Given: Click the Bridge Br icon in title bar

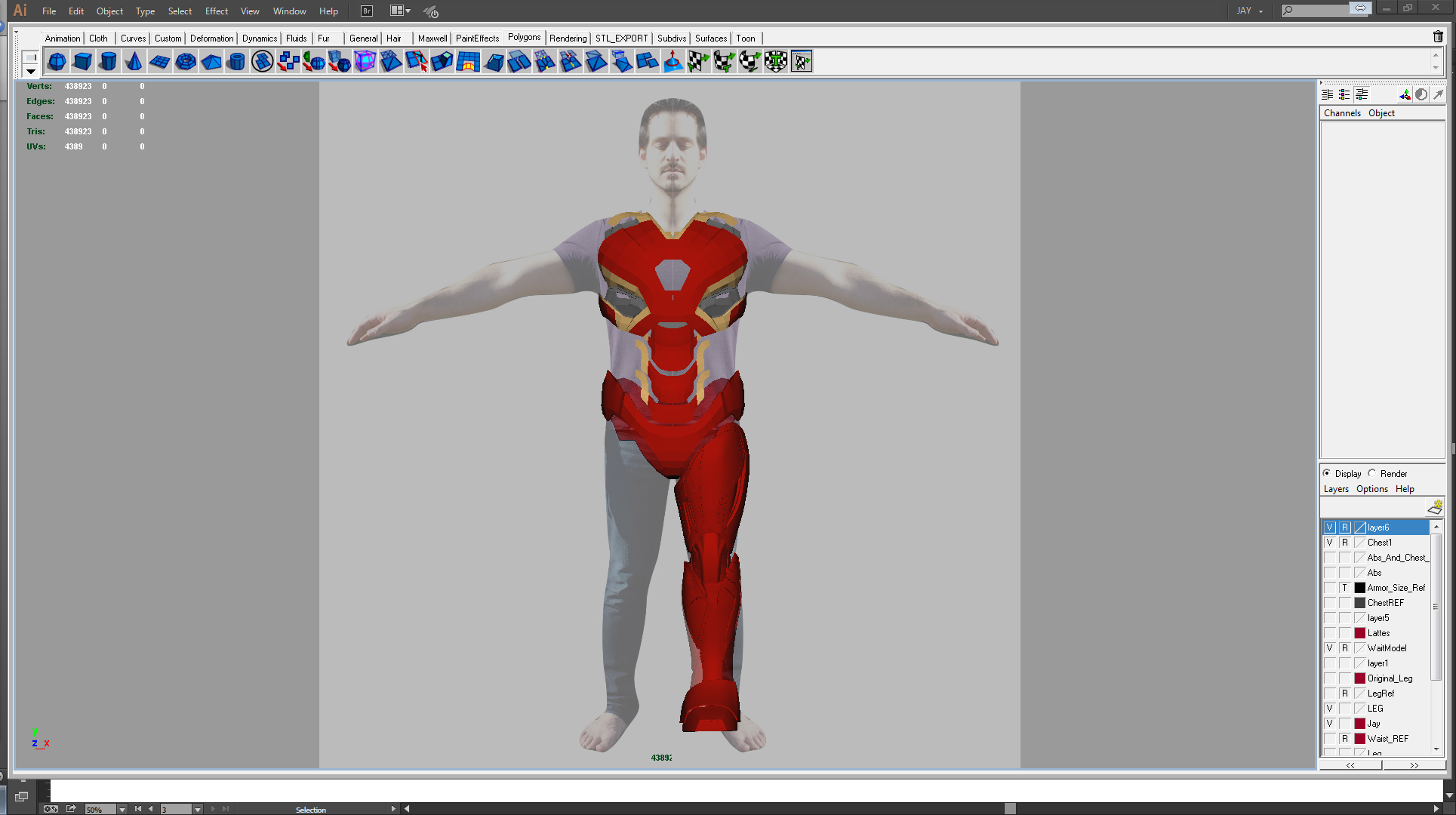Looking at the screenshot, I should [366, 11].
